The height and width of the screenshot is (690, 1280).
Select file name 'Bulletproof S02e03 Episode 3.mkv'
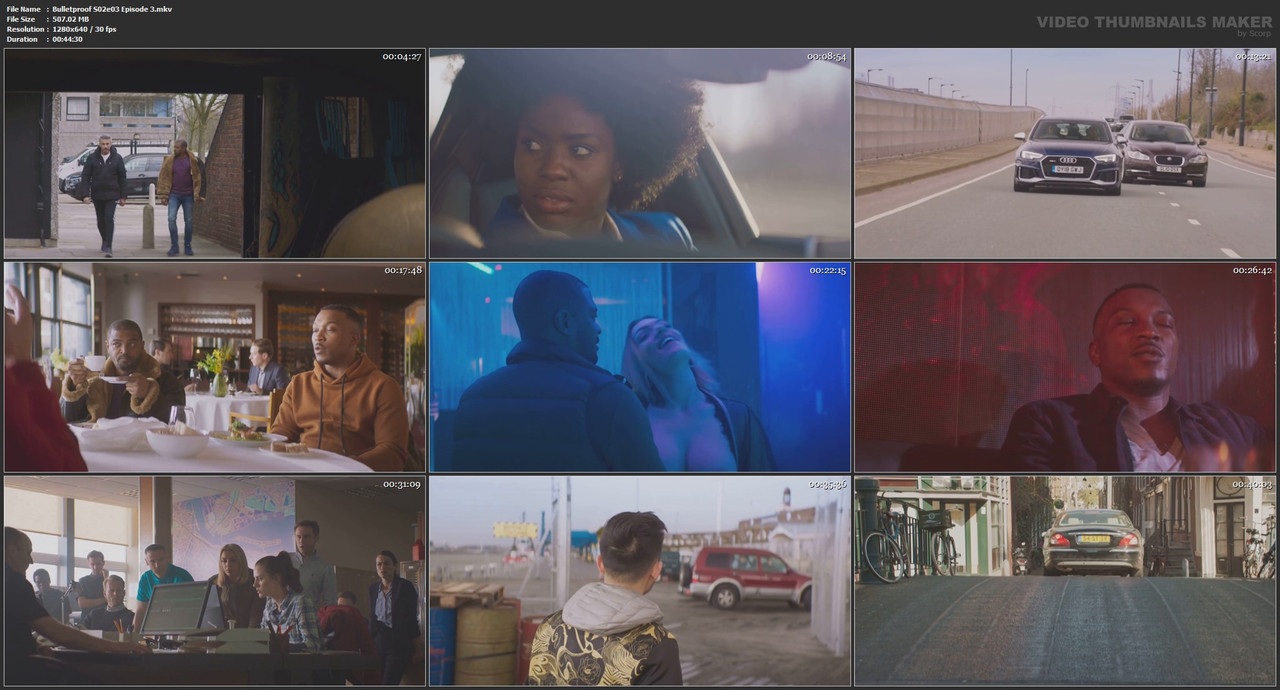point(112,9)
